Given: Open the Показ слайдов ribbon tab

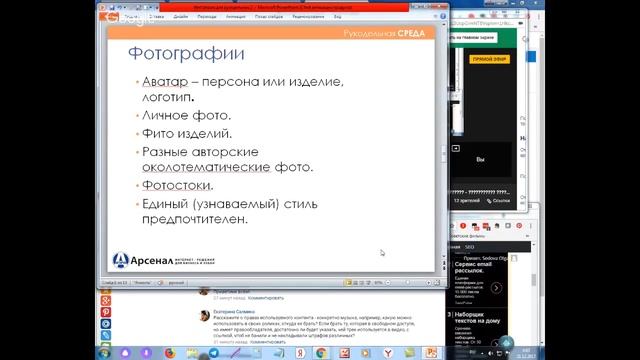Looking at the screenshot, I should tap(269, 17).
